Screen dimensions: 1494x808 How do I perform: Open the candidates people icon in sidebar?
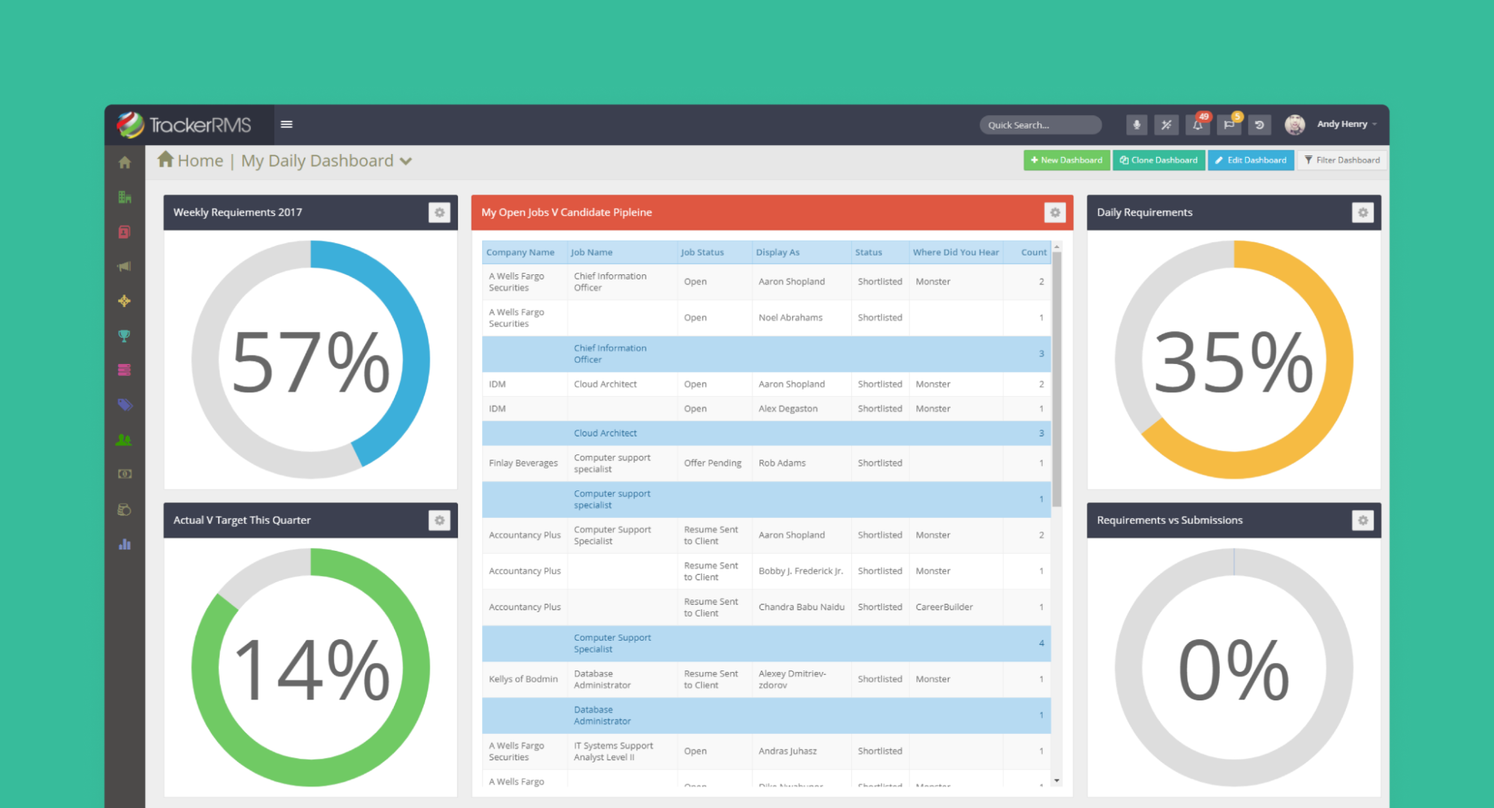(125, 439)
